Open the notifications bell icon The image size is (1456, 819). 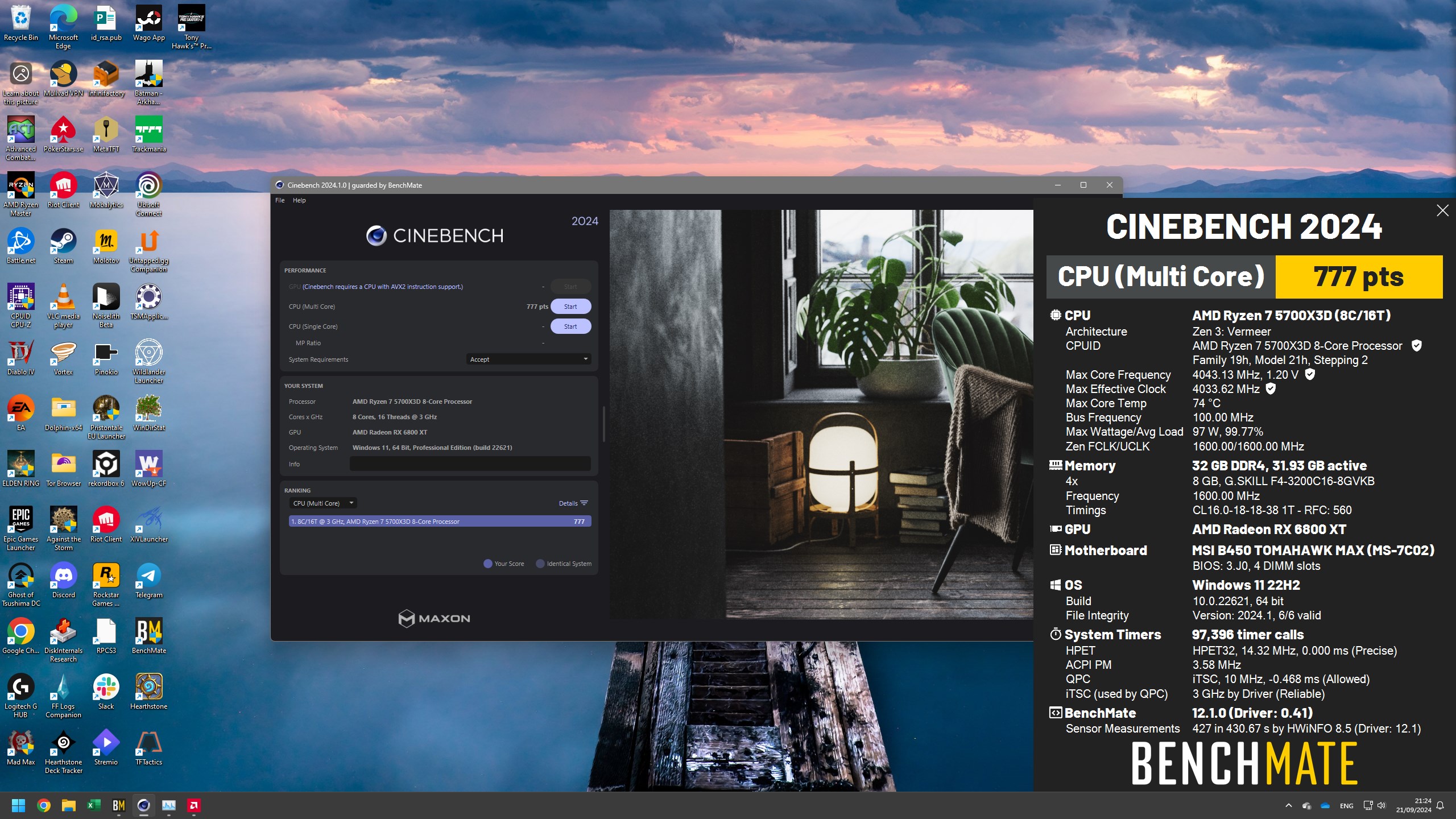pos(1440,805)
